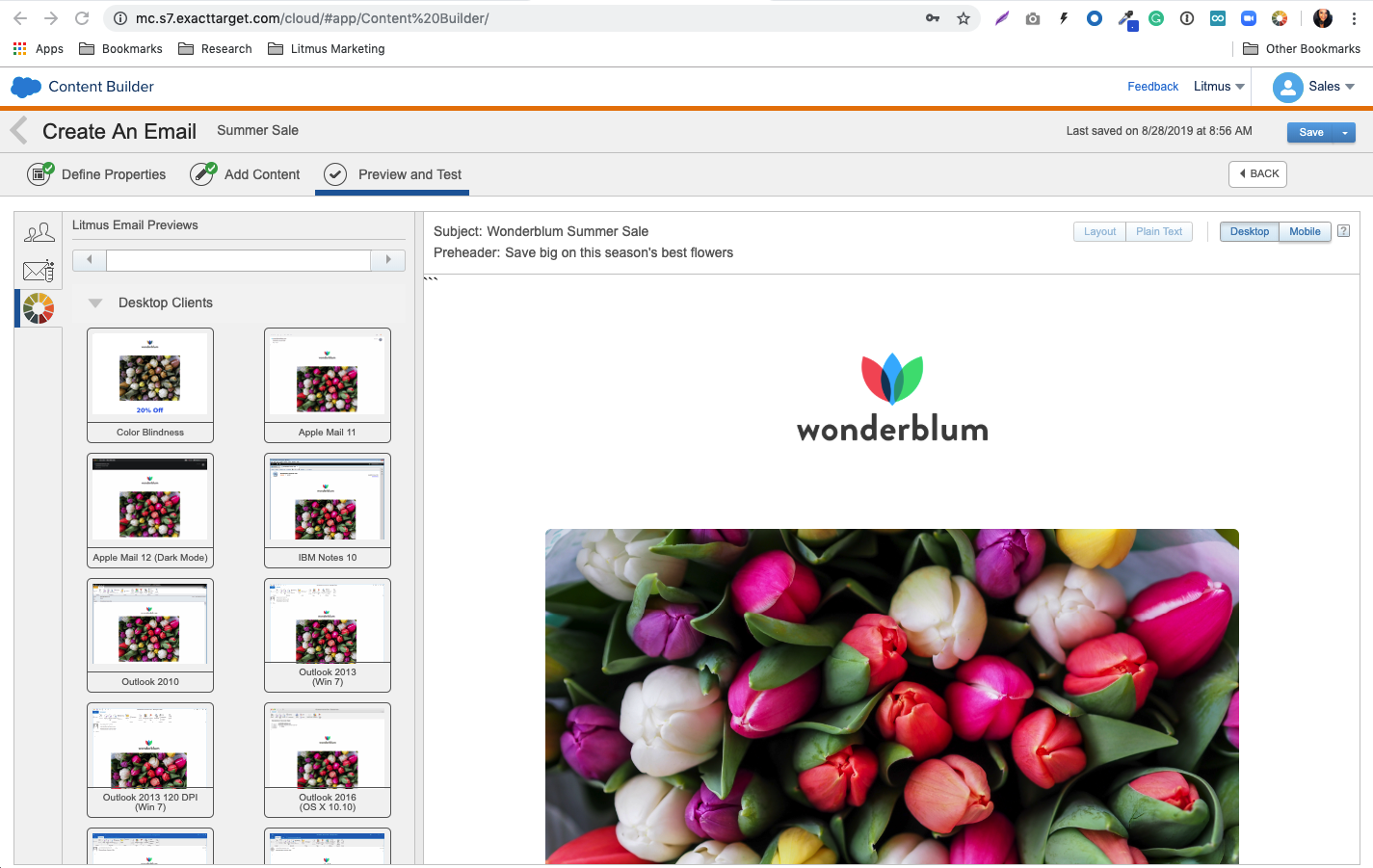Screen dimensions: 1373x868
Task: Open the Litmus color wheel sidebar icon
Action: [39, 308]
